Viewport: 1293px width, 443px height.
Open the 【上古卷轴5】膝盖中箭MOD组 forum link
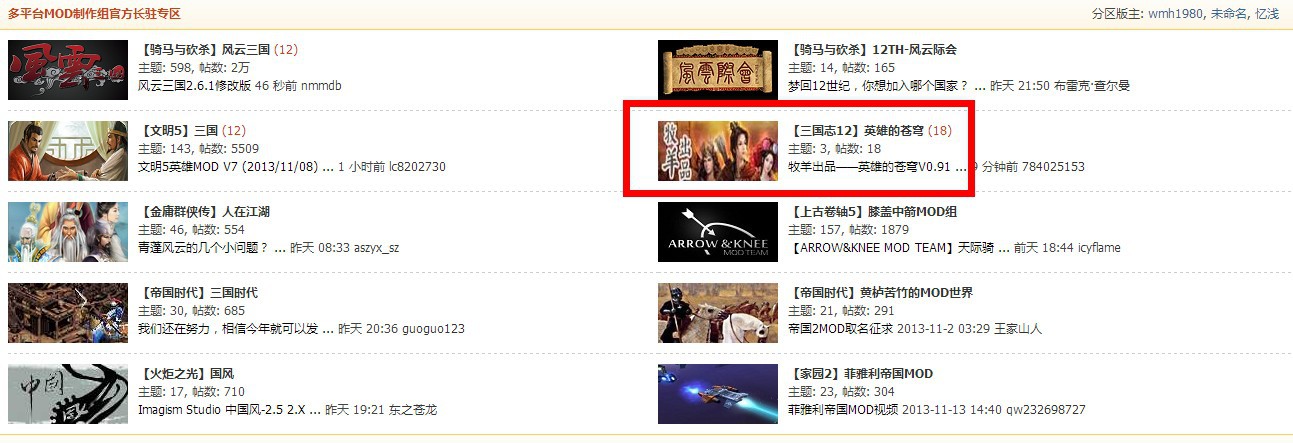[872, 211]
